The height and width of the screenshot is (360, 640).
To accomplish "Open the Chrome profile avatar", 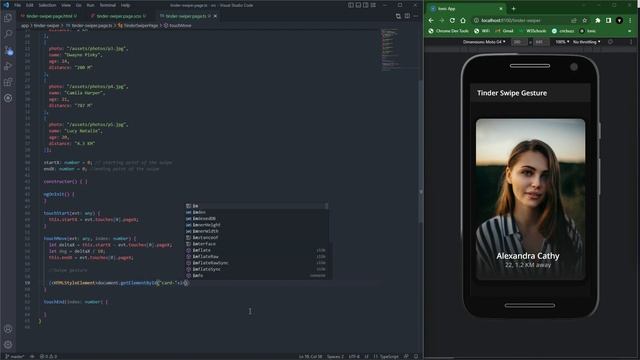I will [619, 20].
